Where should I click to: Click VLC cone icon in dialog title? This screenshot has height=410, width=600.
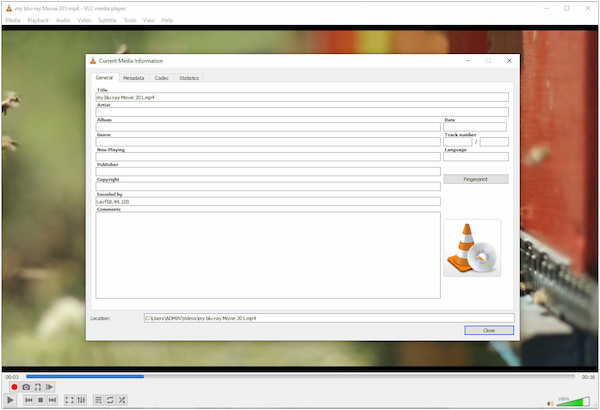(x=93, y=60)
